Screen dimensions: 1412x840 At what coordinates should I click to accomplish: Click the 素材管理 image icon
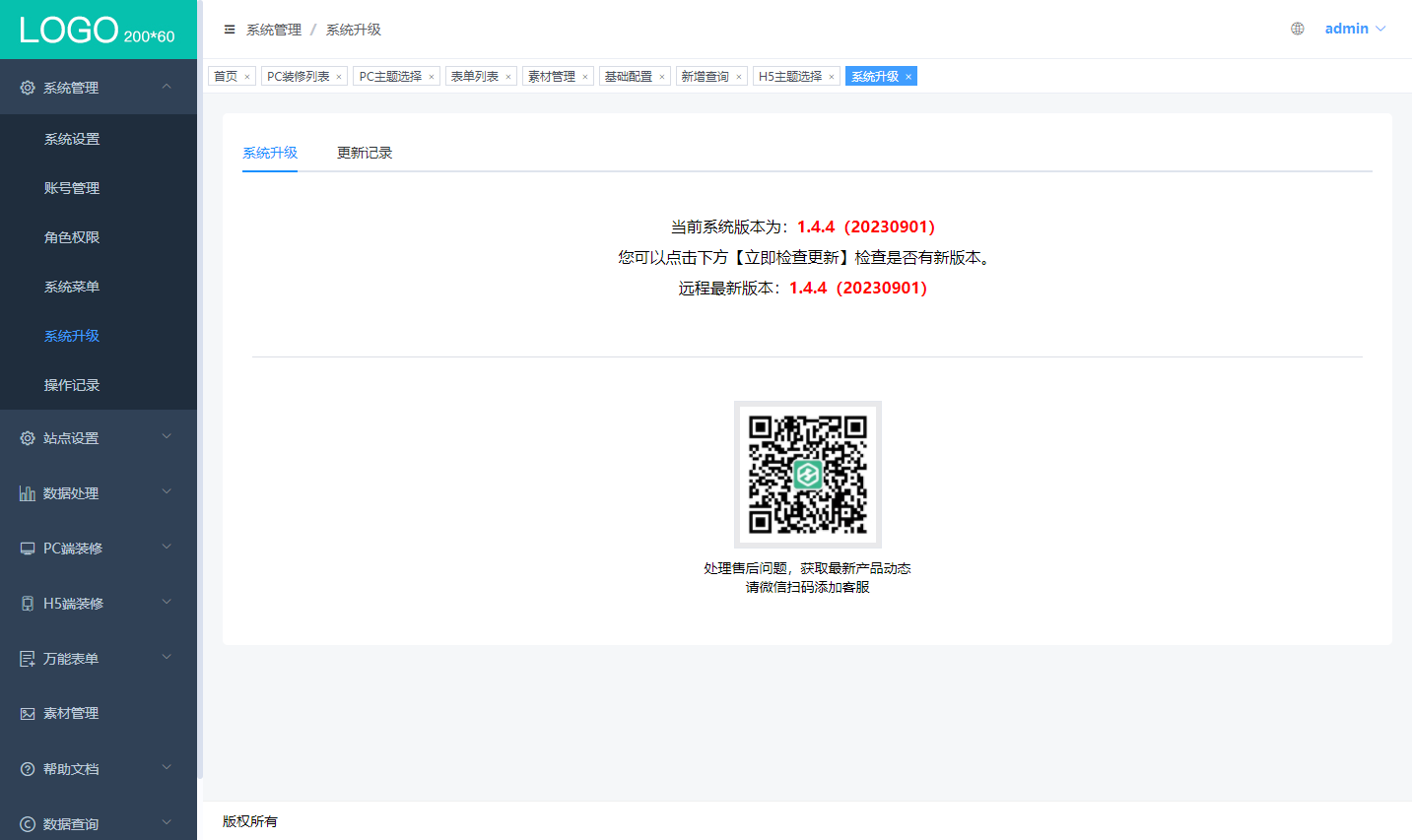(28, 714)
